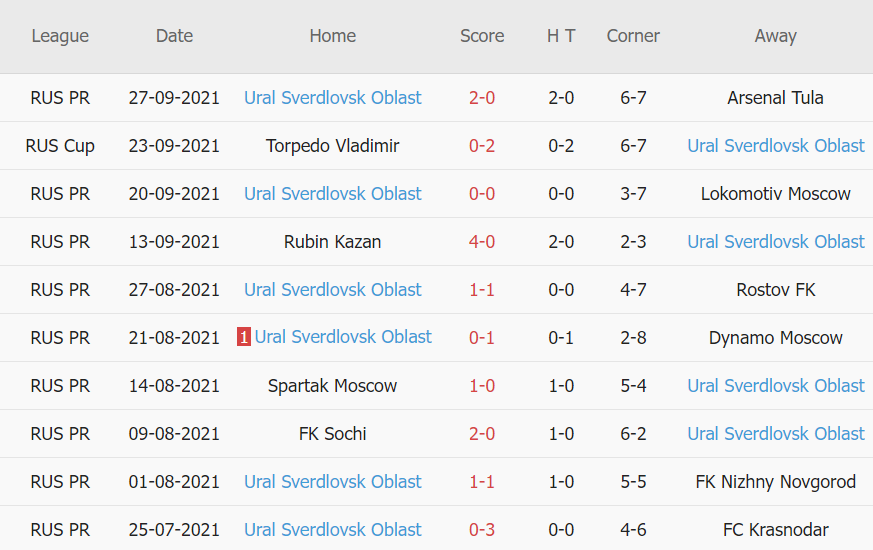Click the 4-0 score of Rubin Kazan match

482,242
